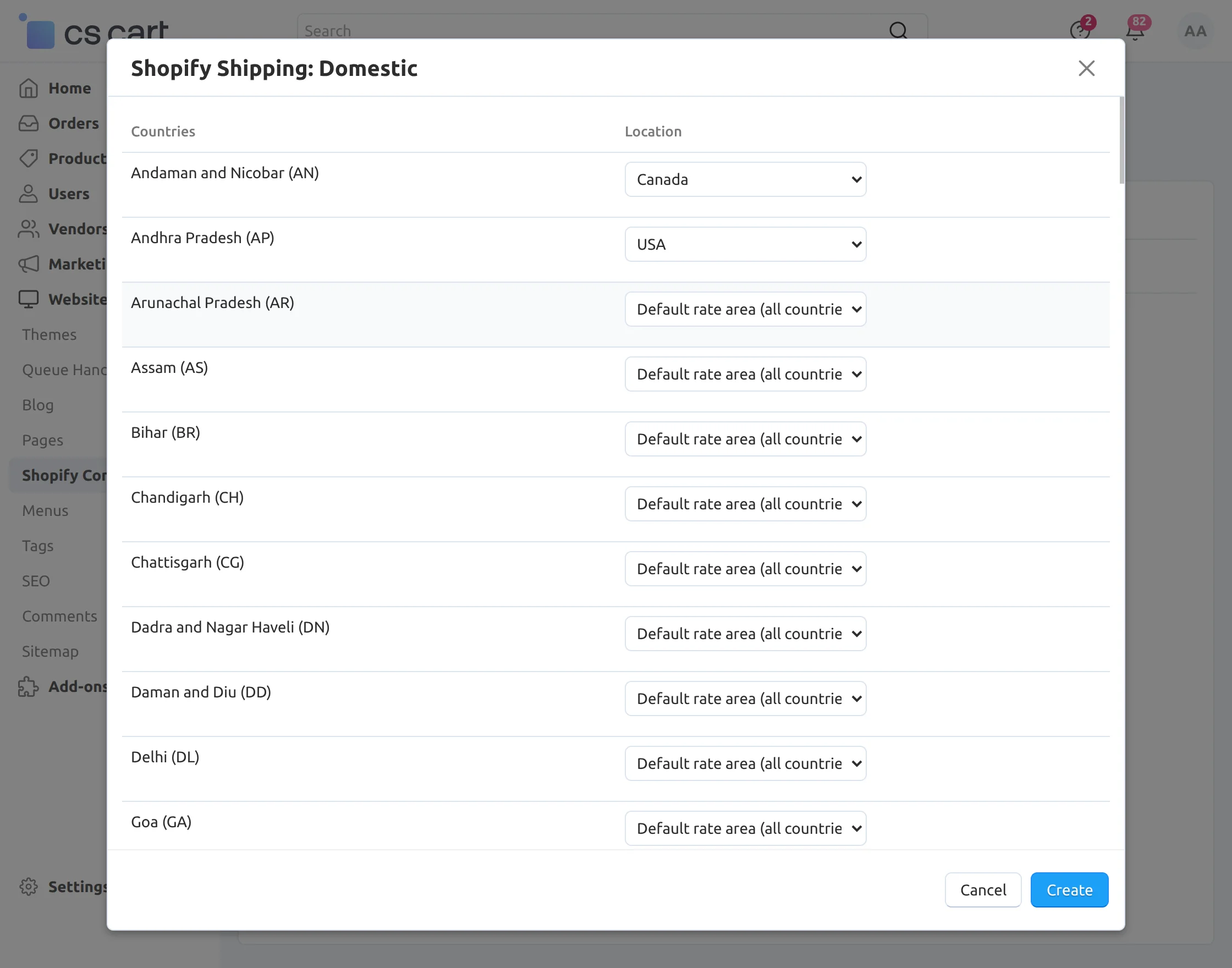Screen dimensions: 1232x968
Task: Open the Themes menu item
Action: click(50, 334)
